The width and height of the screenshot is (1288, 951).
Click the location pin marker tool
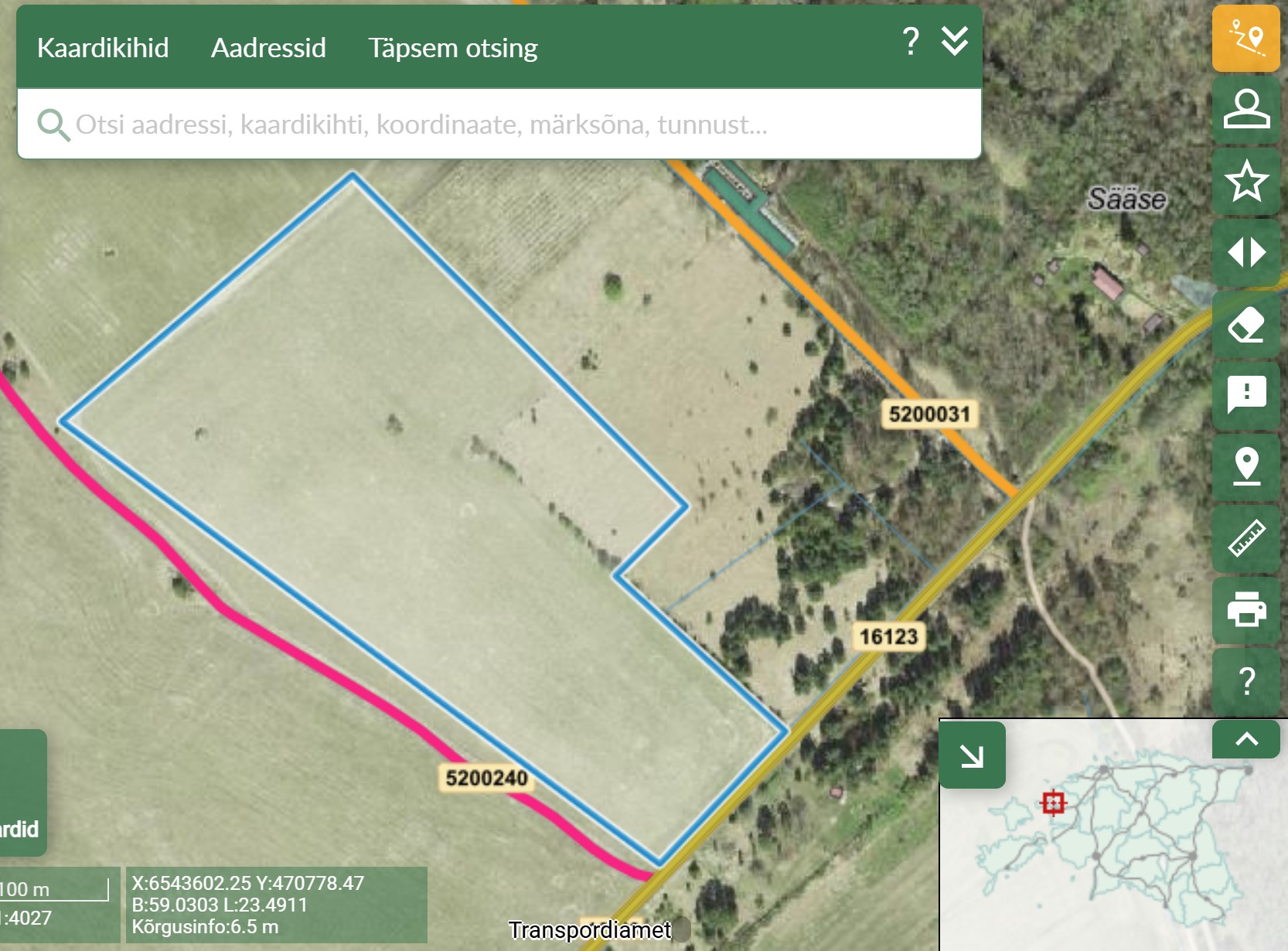(1245, 466)
